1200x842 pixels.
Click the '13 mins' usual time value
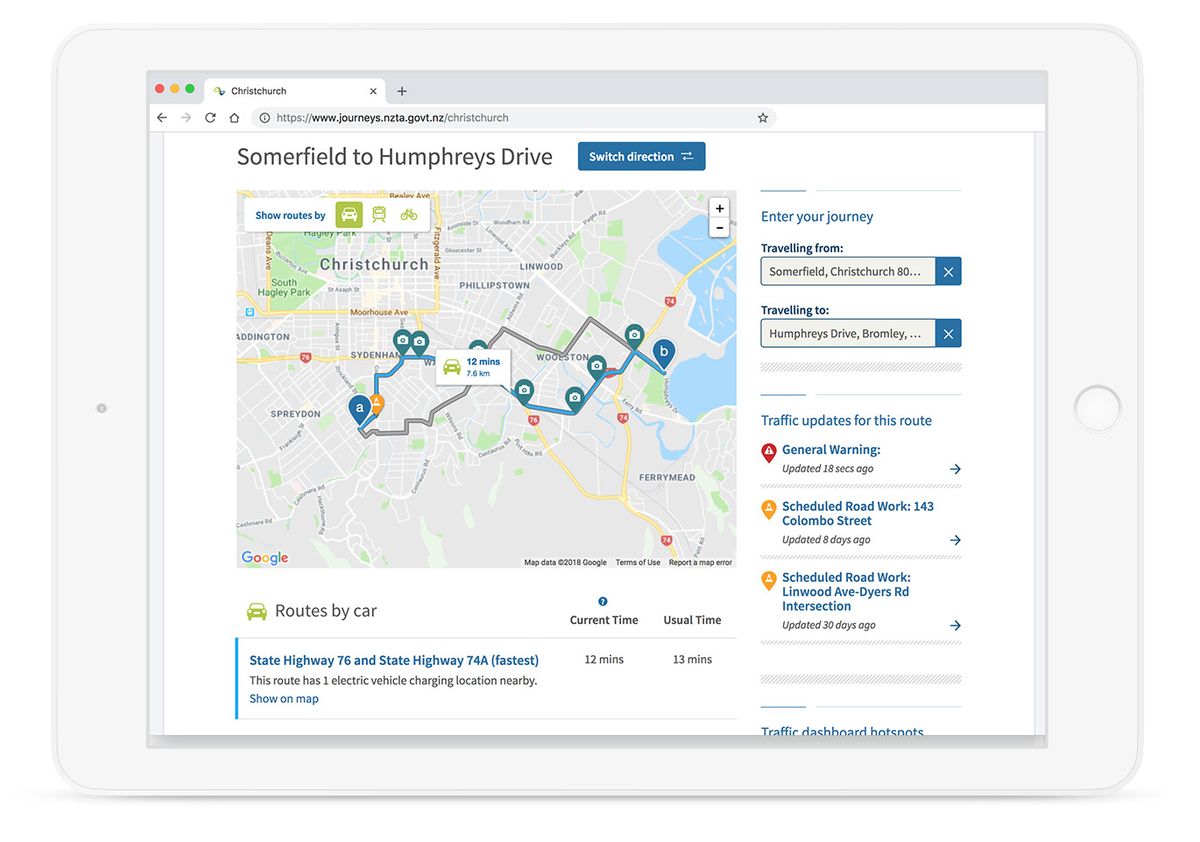coord(692,660)
